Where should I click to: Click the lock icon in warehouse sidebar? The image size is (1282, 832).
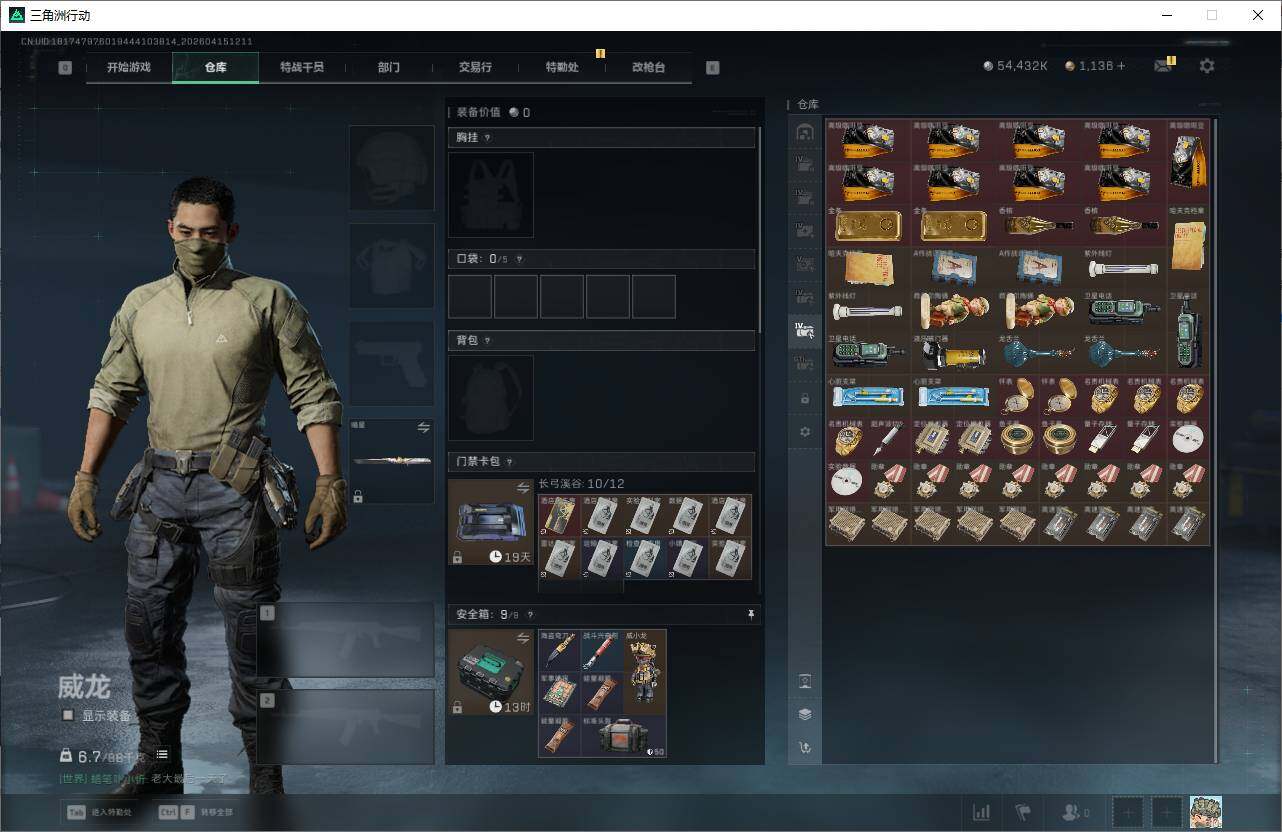click(x=805, y=398)
